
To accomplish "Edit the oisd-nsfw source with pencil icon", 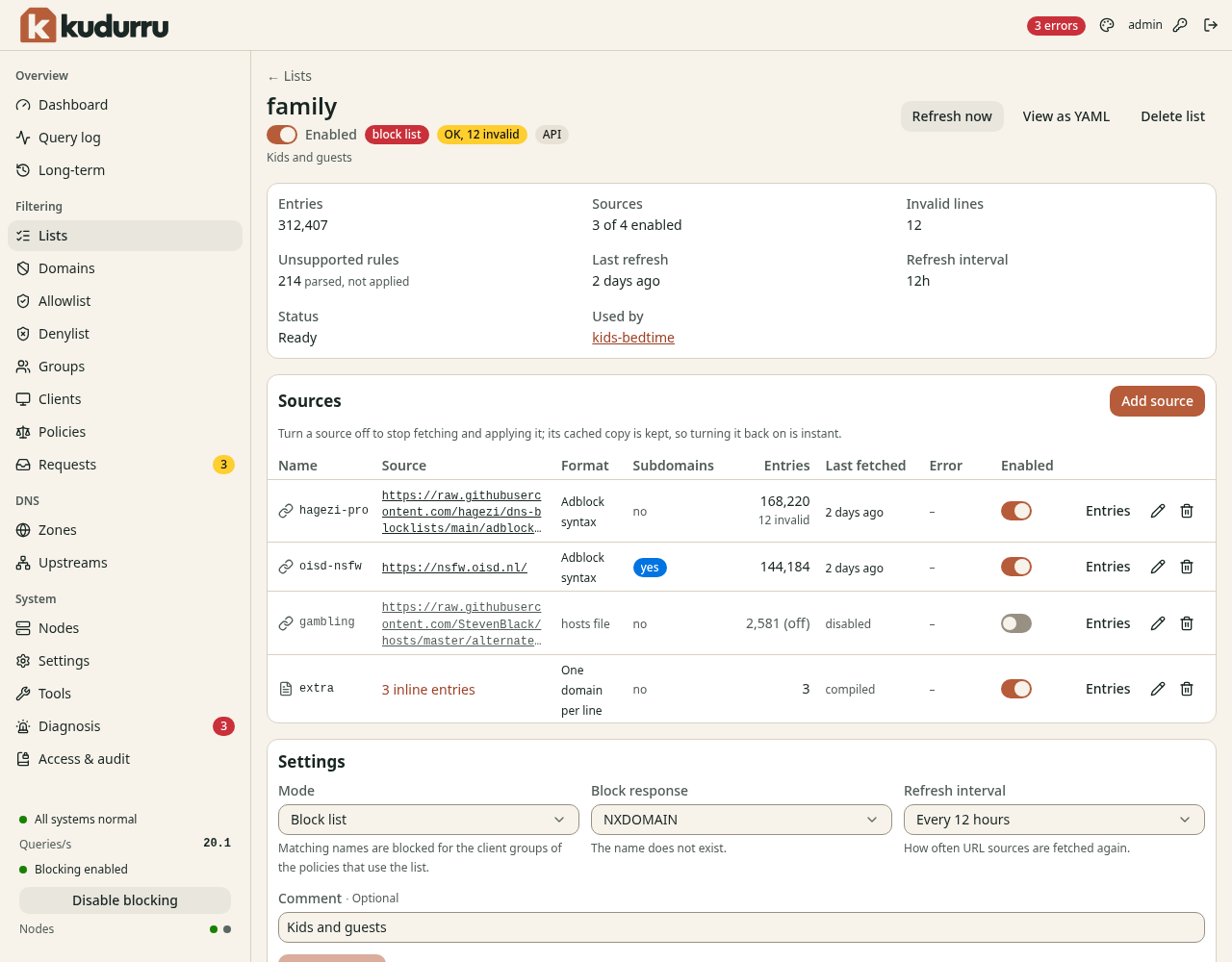I will 1158,567.
